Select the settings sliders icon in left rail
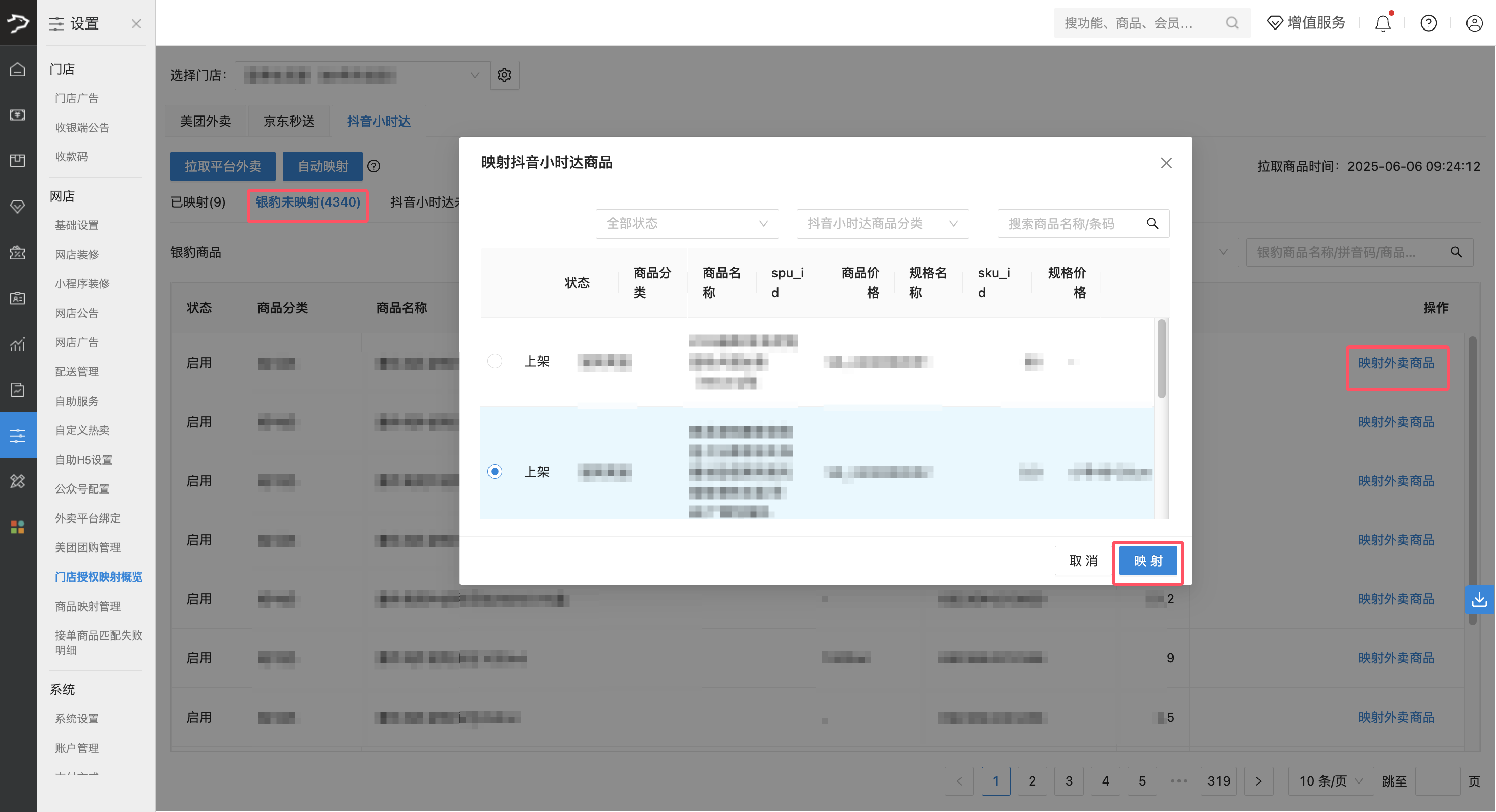Screen dimensions: 1496x812 [18, 435]
